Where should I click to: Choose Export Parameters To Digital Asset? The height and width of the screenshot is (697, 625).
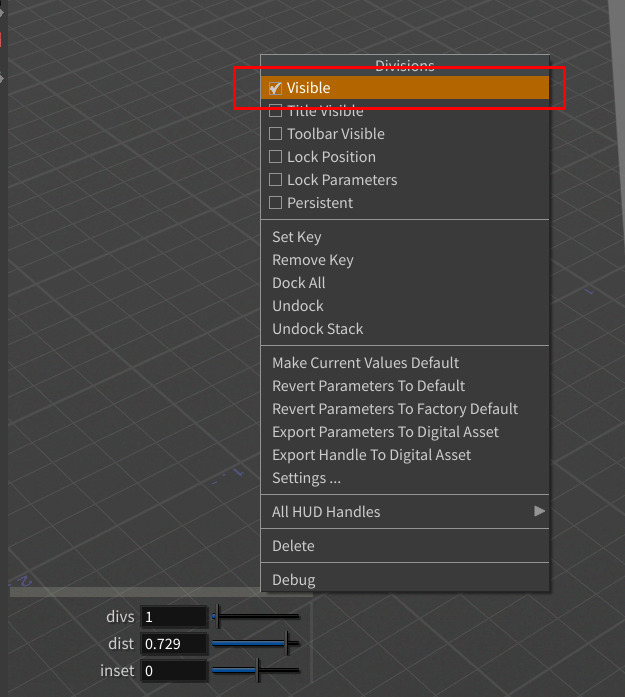click(x=405, y=433)
